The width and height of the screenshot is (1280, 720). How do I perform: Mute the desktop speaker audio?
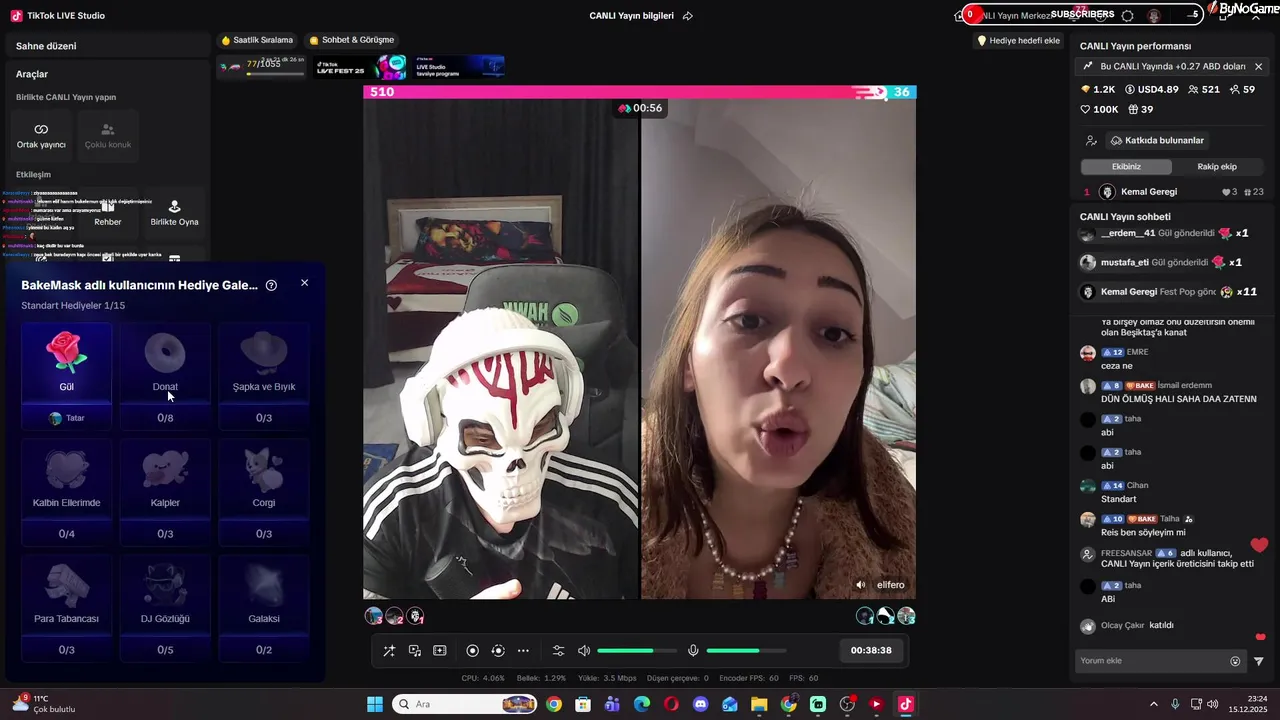[x=584, y=651]
